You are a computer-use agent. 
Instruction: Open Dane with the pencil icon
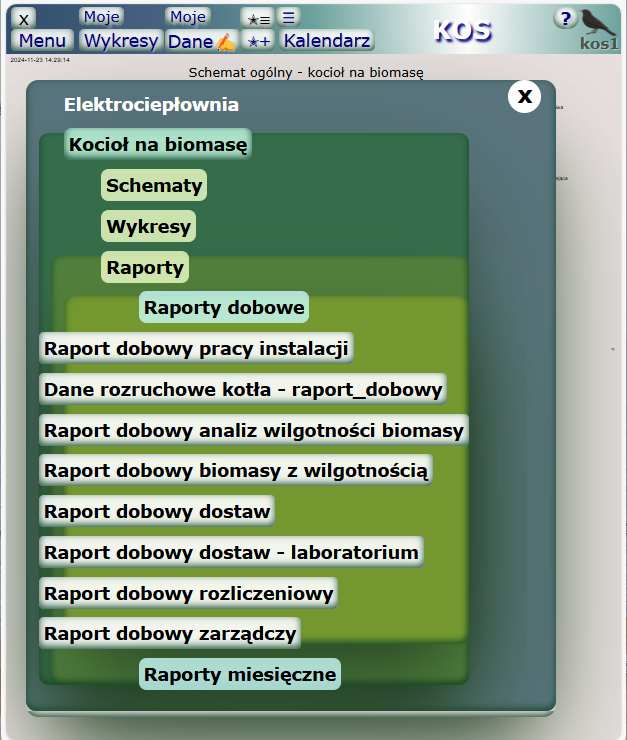tap(201, 41)
